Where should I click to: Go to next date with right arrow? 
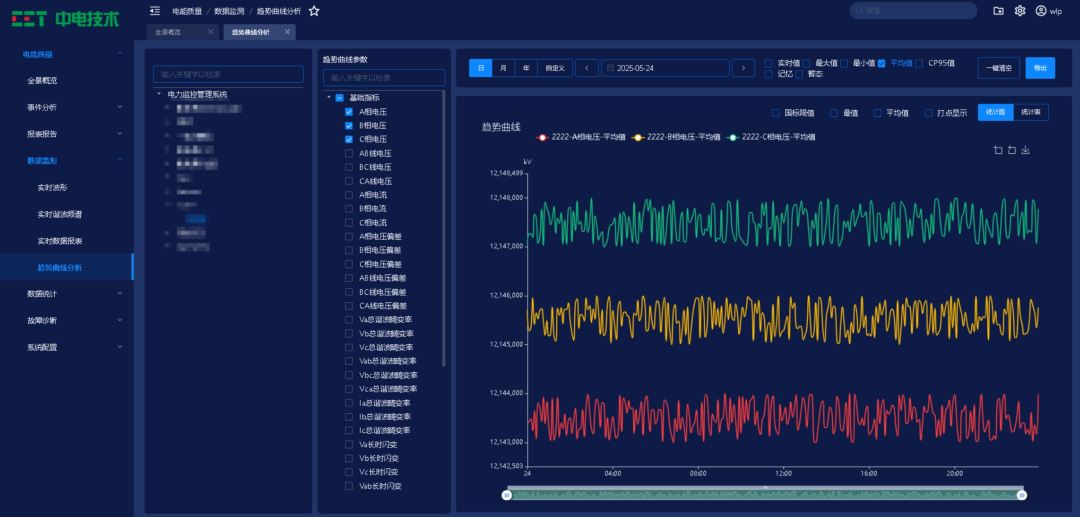tap(743, 68)
